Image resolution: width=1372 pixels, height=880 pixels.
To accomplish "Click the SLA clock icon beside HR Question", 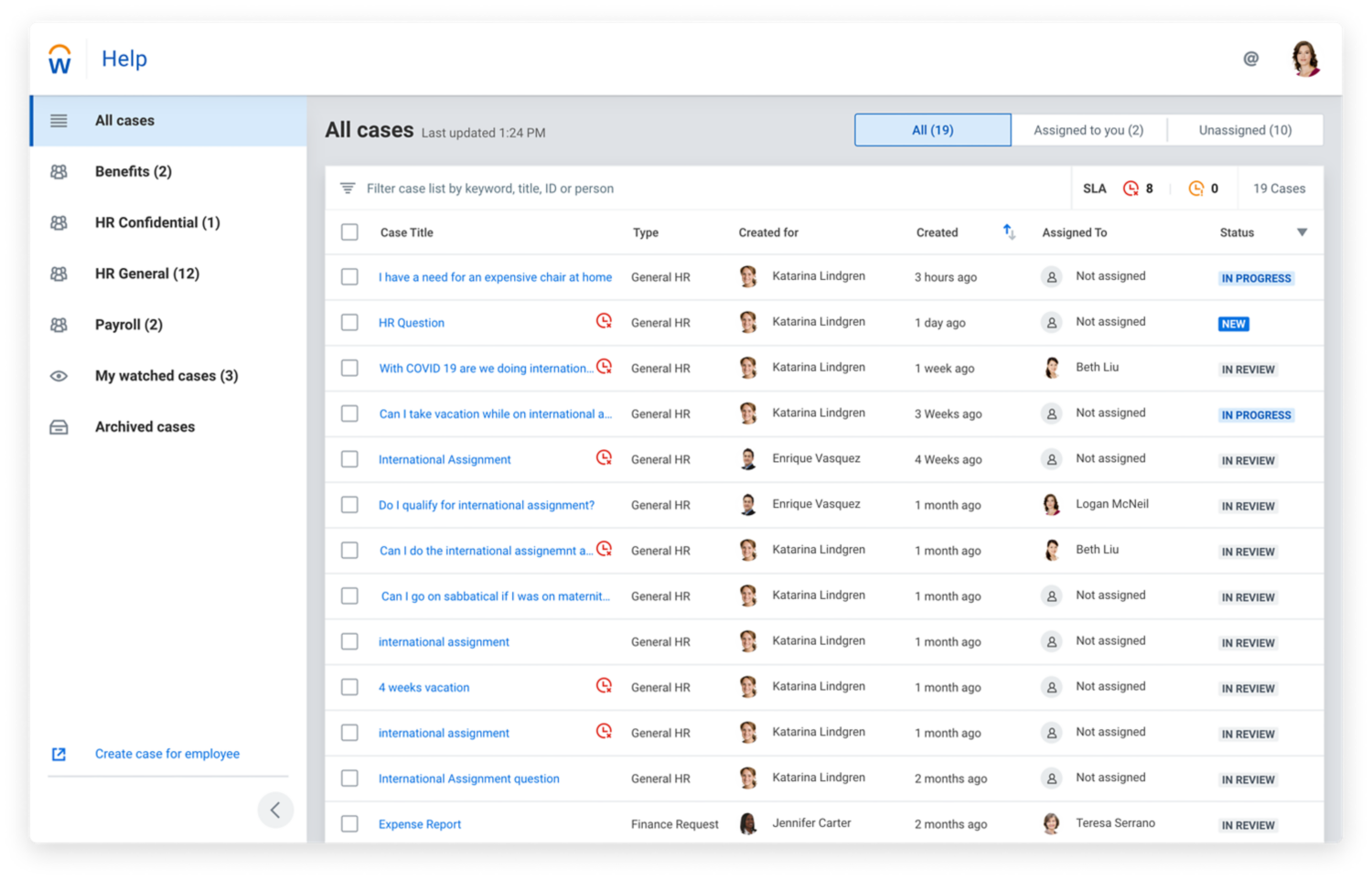I will point(604,322).
